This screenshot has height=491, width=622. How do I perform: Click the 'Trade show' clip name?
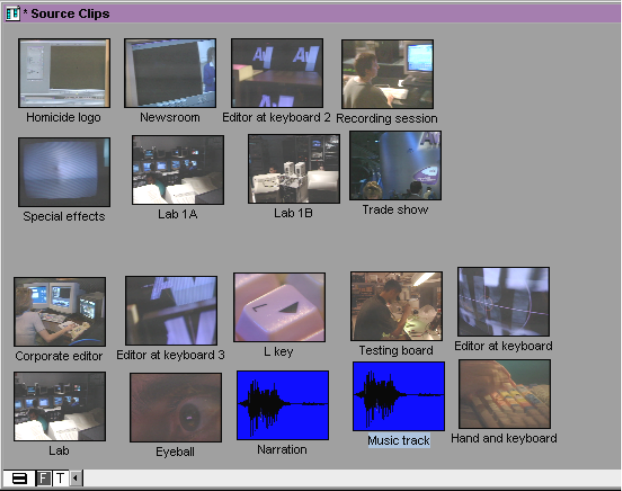[x=395, y=209]
